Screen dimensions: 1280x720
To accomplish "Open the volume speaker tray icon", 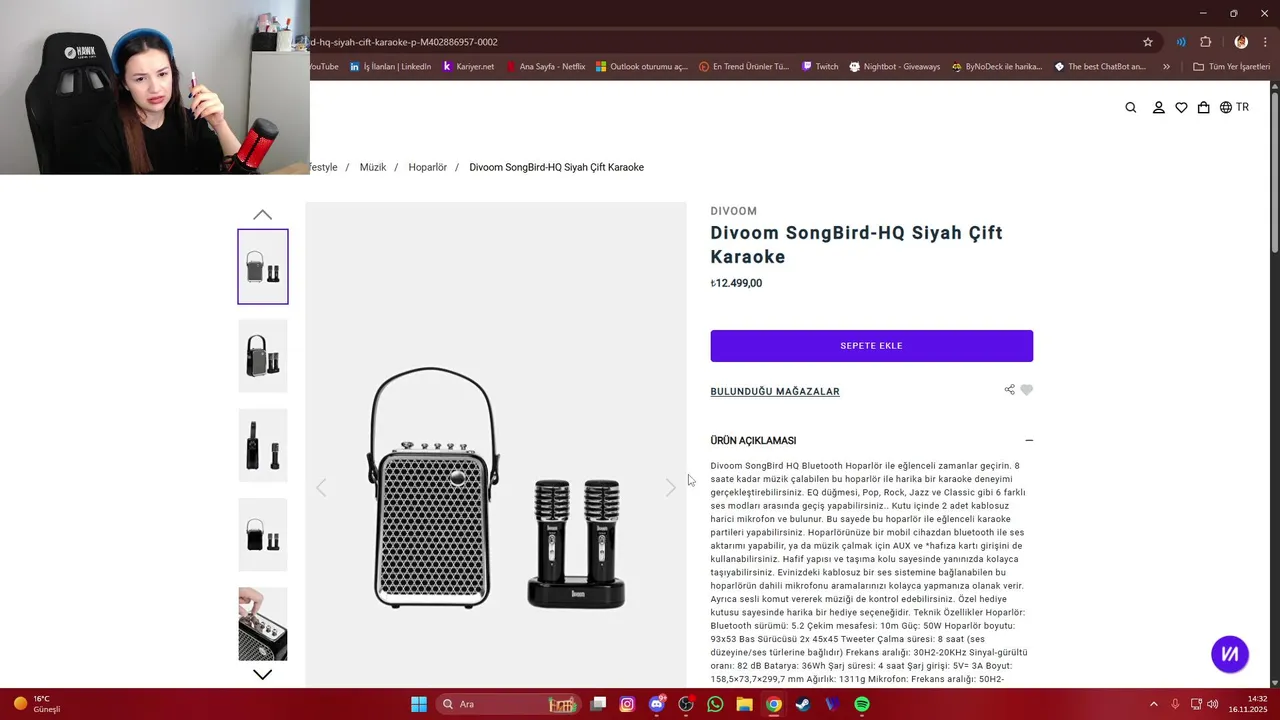I will 1213,704.
